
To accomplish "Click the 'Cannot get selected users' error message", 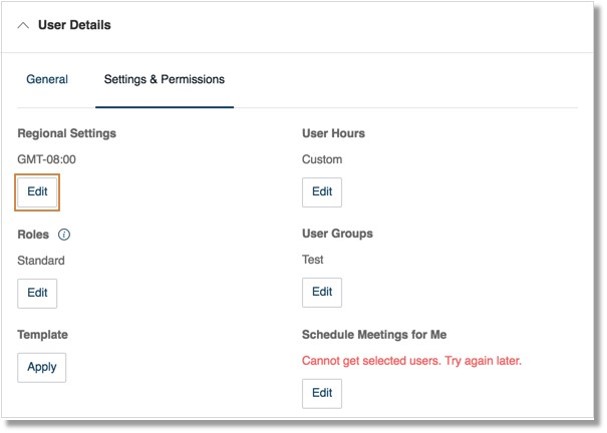I will pos(412,361).
